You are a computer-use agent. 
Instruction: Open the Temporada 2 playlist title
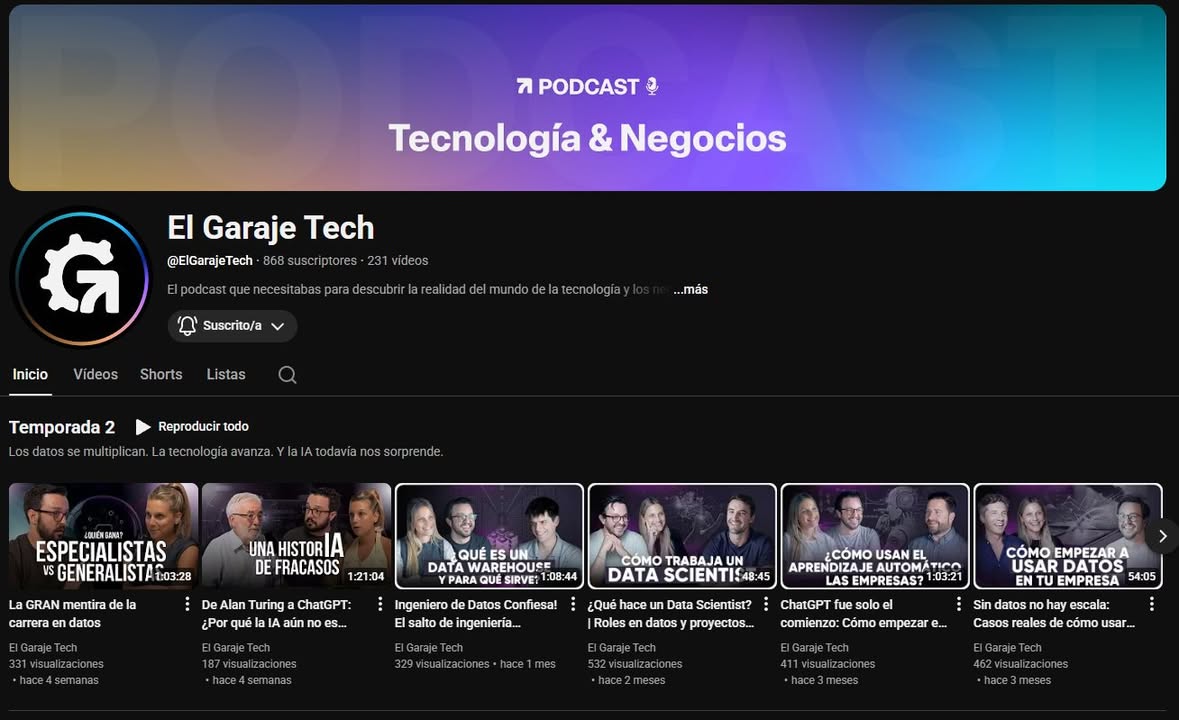click(x=62, y=427)
